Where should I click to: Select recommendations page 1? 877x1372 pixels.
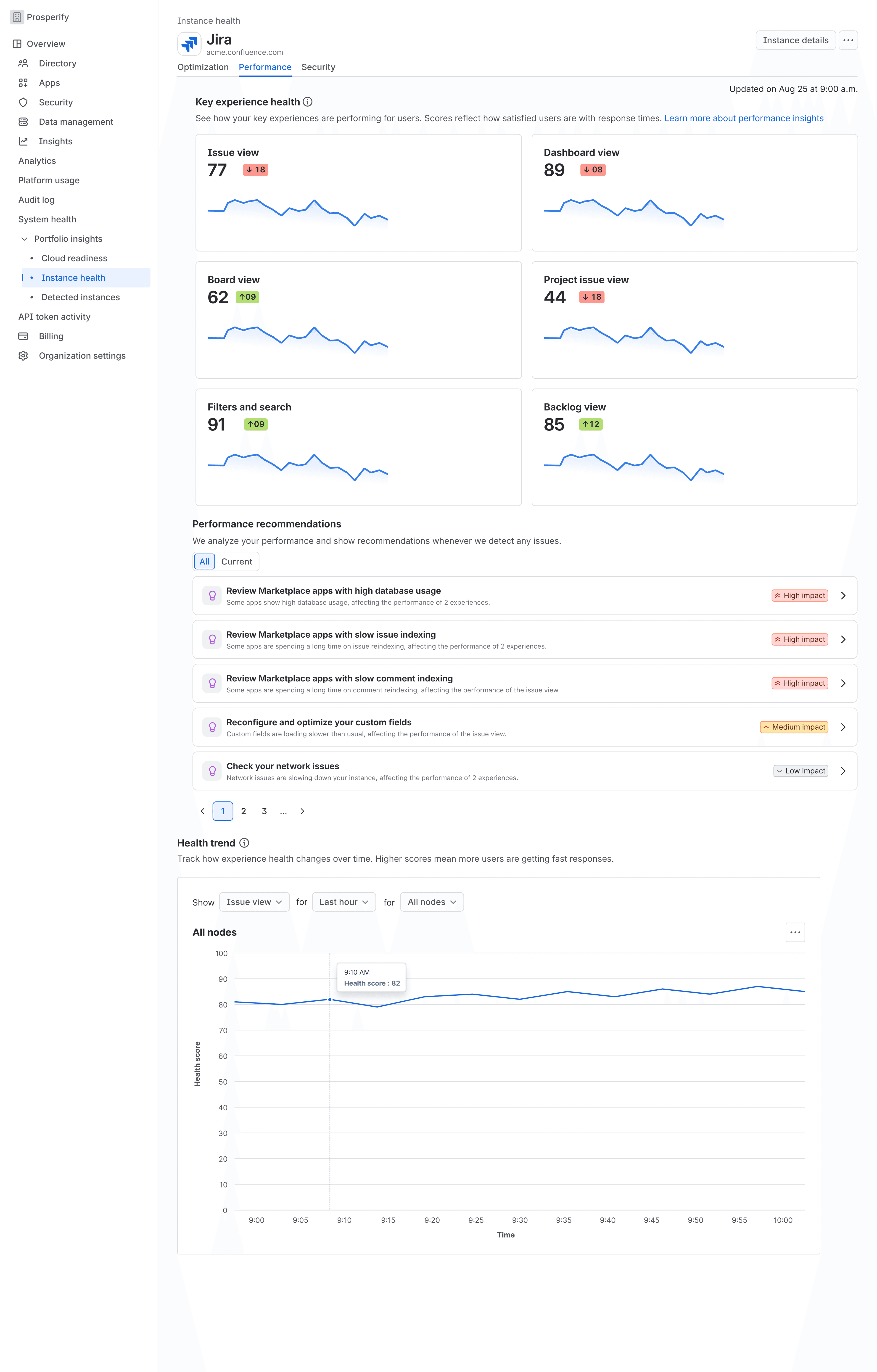pos(223,811)
